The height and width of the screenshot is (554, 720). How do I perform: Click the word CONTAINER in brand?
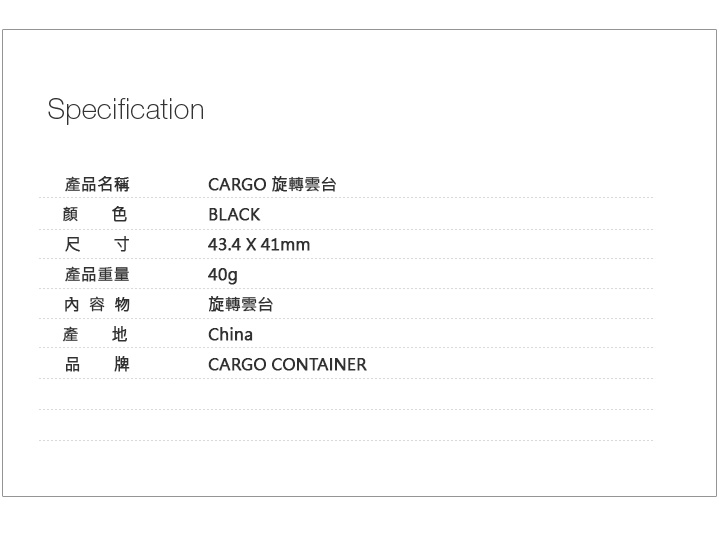(319, 364)
